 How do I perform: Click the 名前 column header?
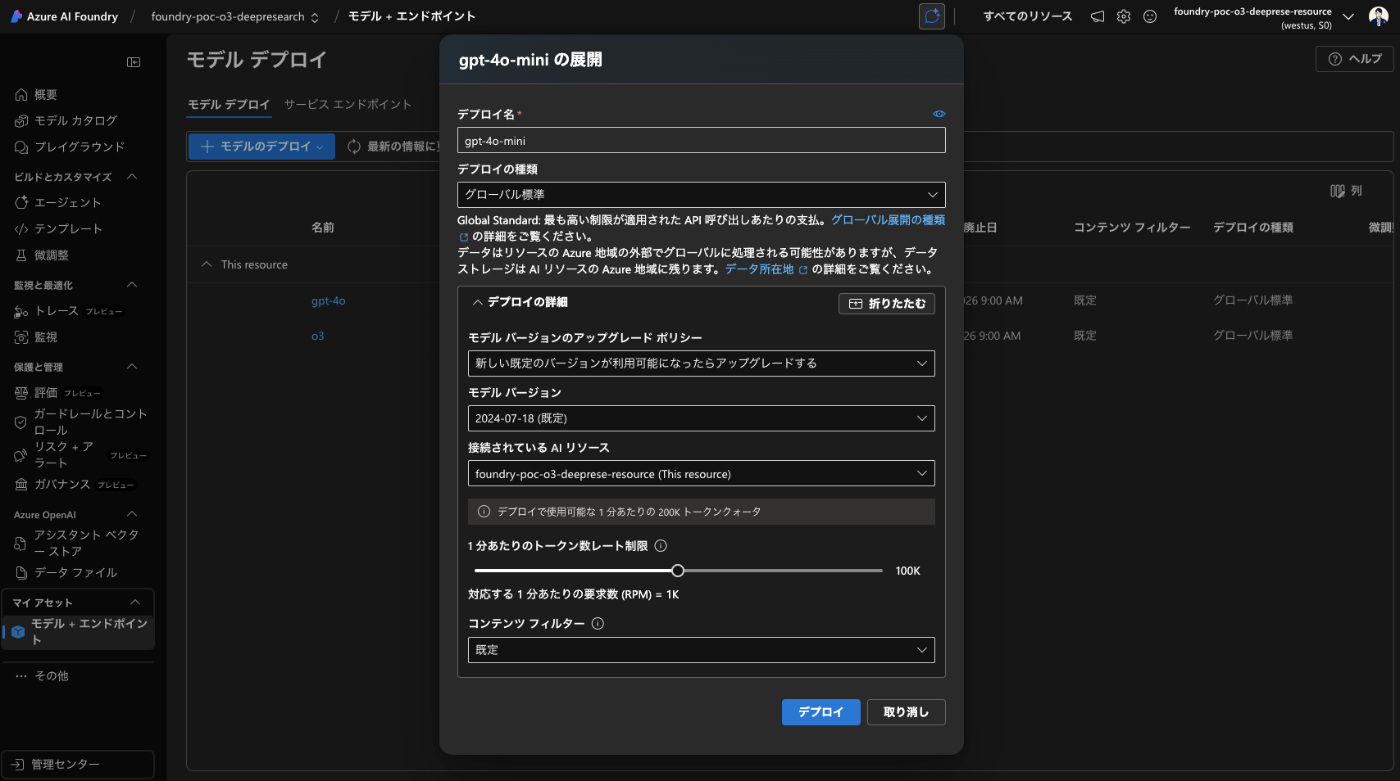coord(322,228)
